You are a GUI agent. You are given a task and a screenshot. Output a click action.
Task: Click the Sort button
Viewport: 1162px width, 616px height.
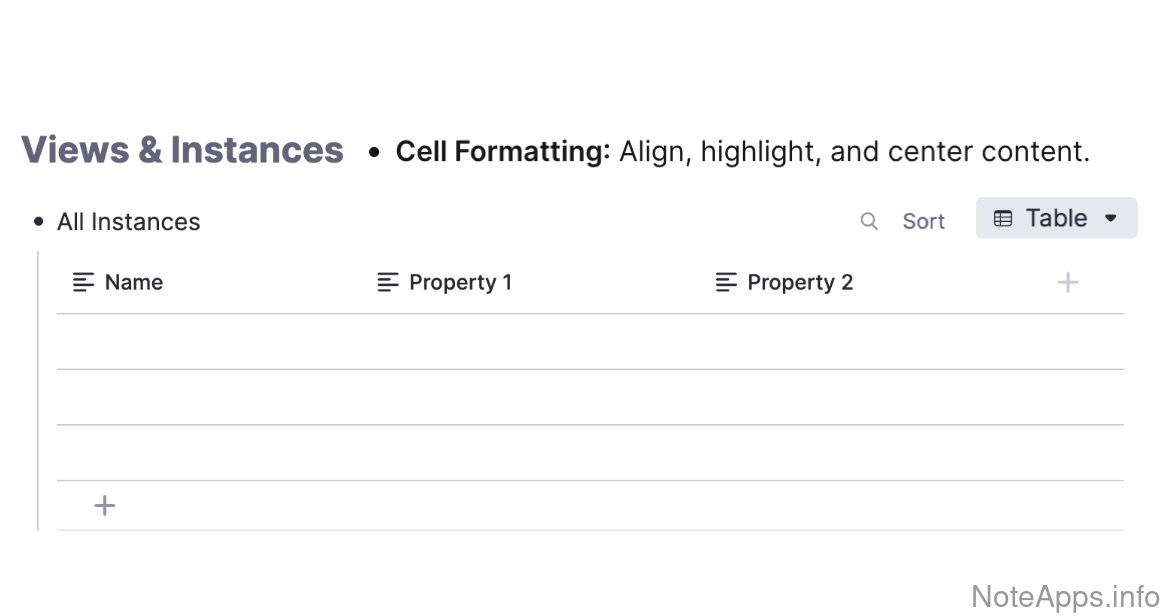(923, 221)
